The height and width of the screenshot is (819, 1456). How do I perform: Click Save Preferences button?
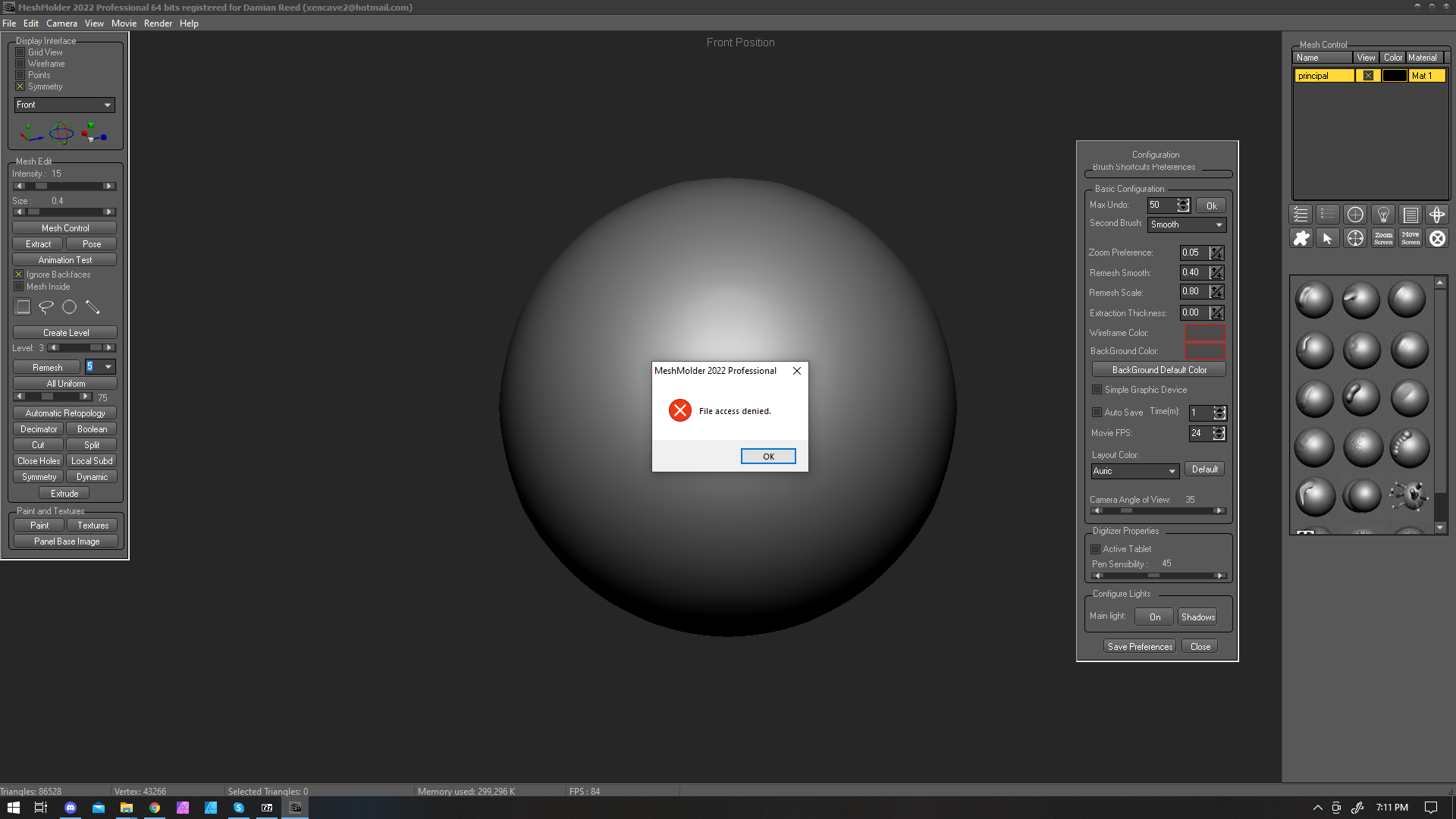tap(1140, 647)
